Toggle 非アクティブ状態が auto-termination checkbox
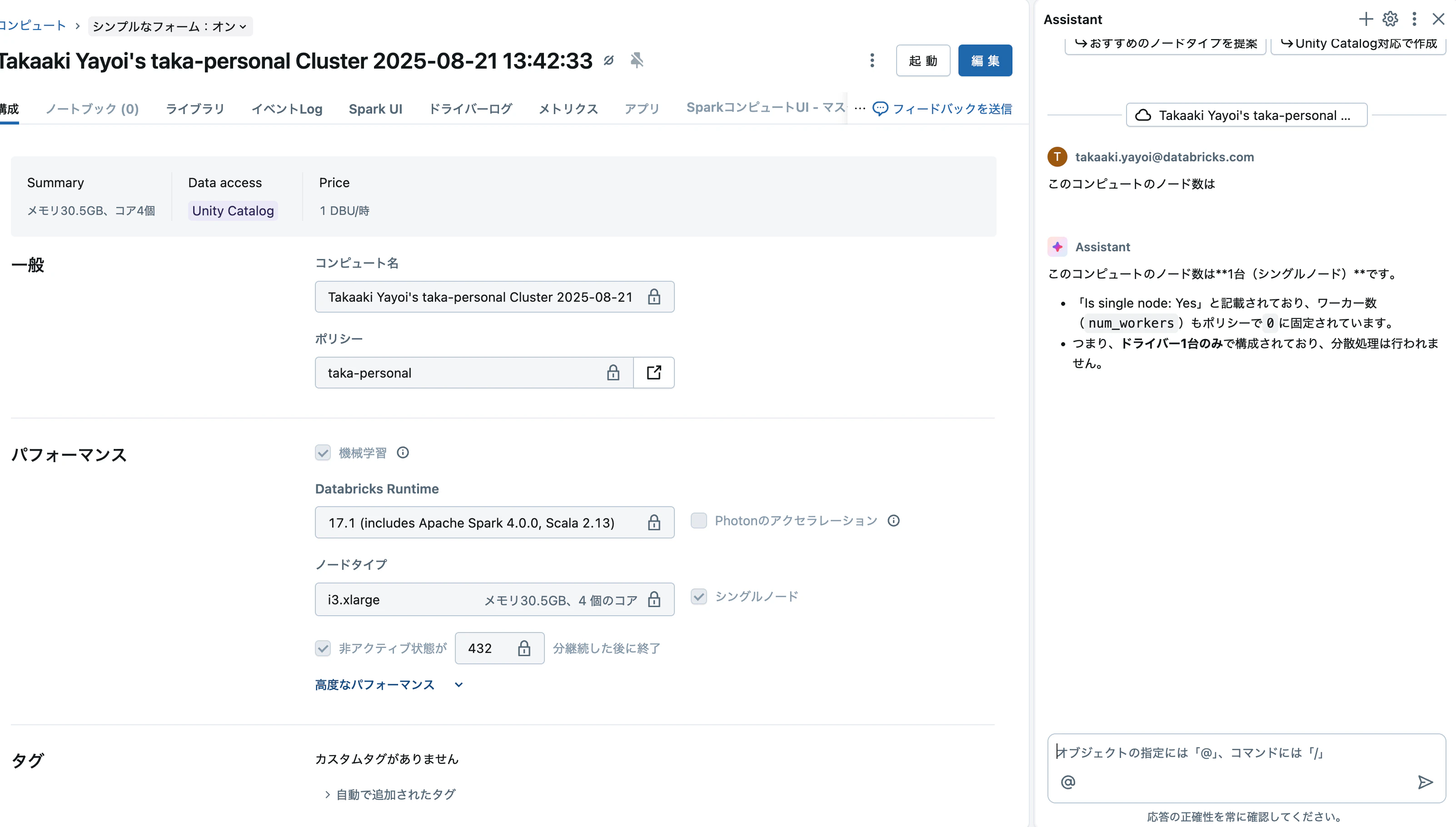1456x827 pixels. tap(323, 648)
